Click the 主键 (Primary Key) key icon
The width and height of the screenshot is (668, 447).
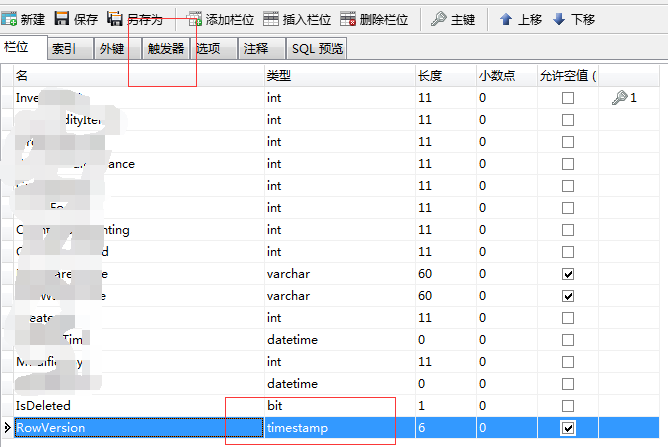coord(439,18)
